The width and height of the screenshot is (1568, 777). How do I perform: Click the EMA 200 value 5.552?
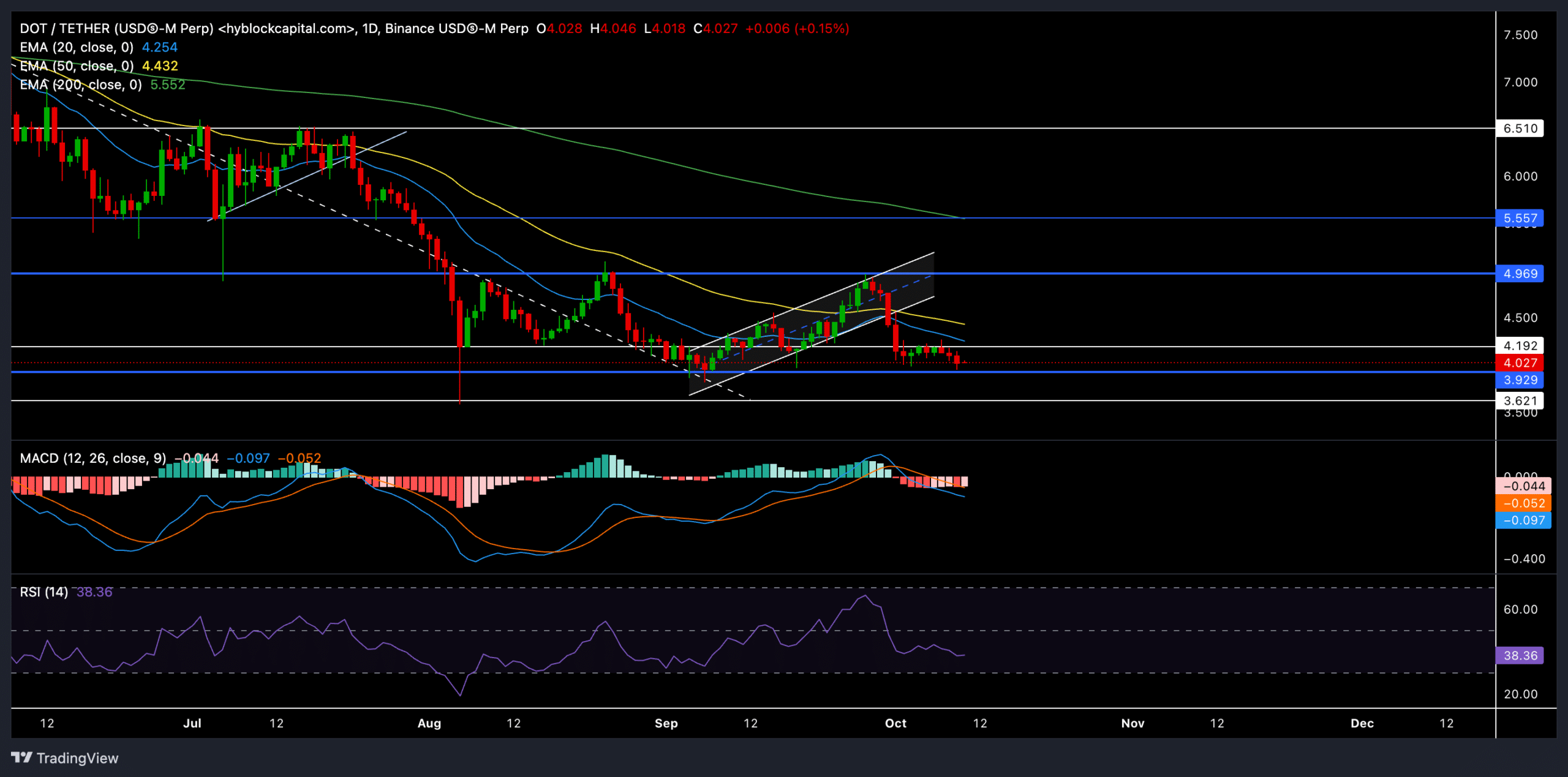[168, 84]
